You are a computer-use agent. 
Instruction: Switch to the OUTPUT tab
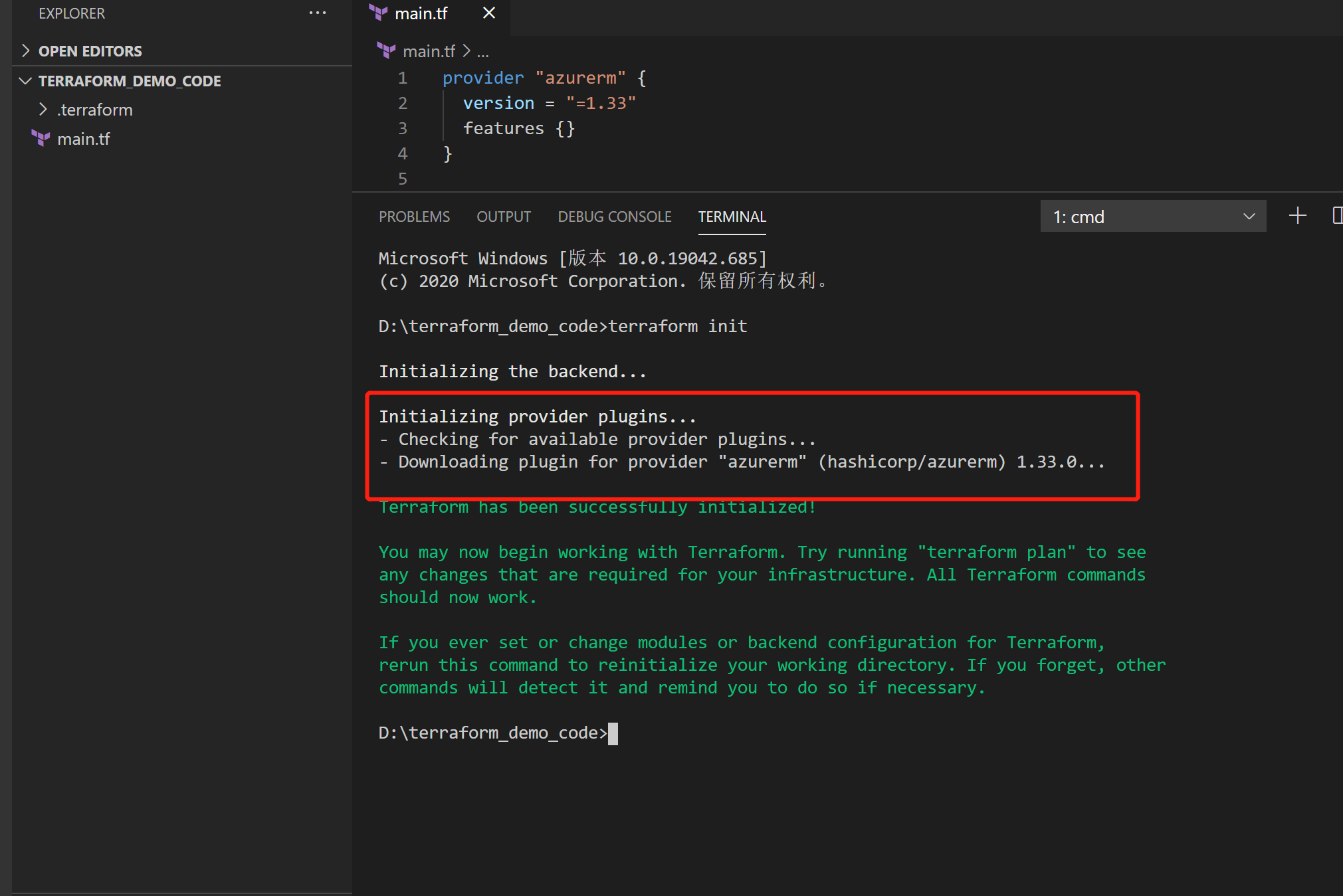coord(503,217)
